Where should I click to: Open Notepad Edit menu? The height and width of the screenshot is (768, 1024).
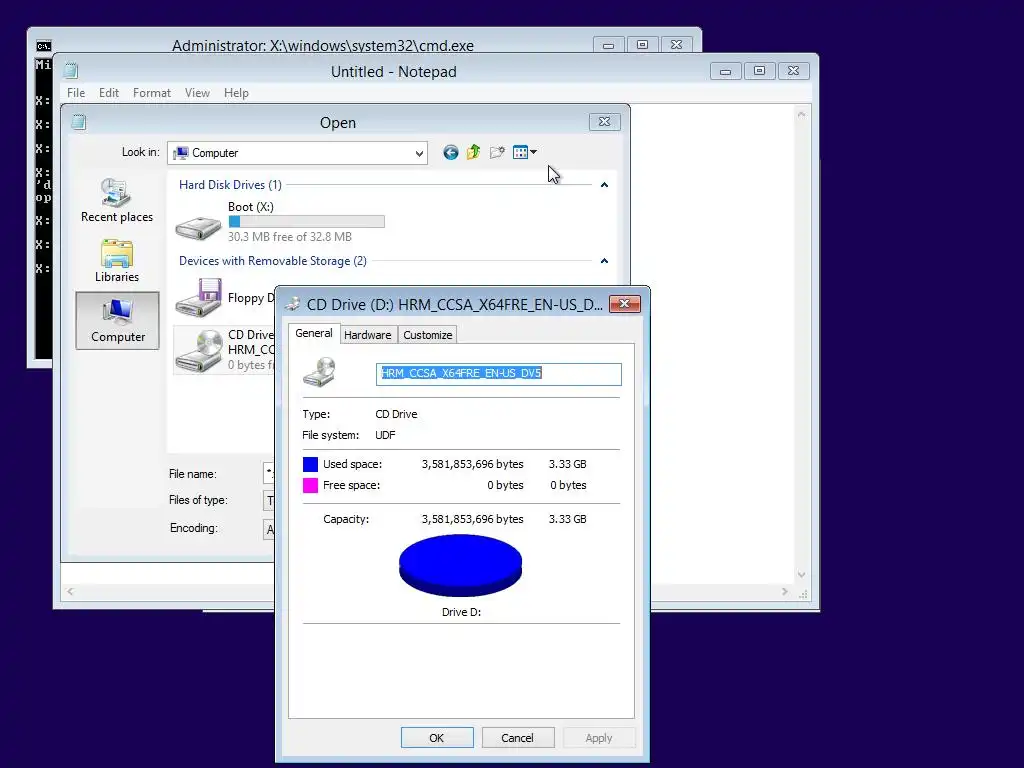click(108, 93)
